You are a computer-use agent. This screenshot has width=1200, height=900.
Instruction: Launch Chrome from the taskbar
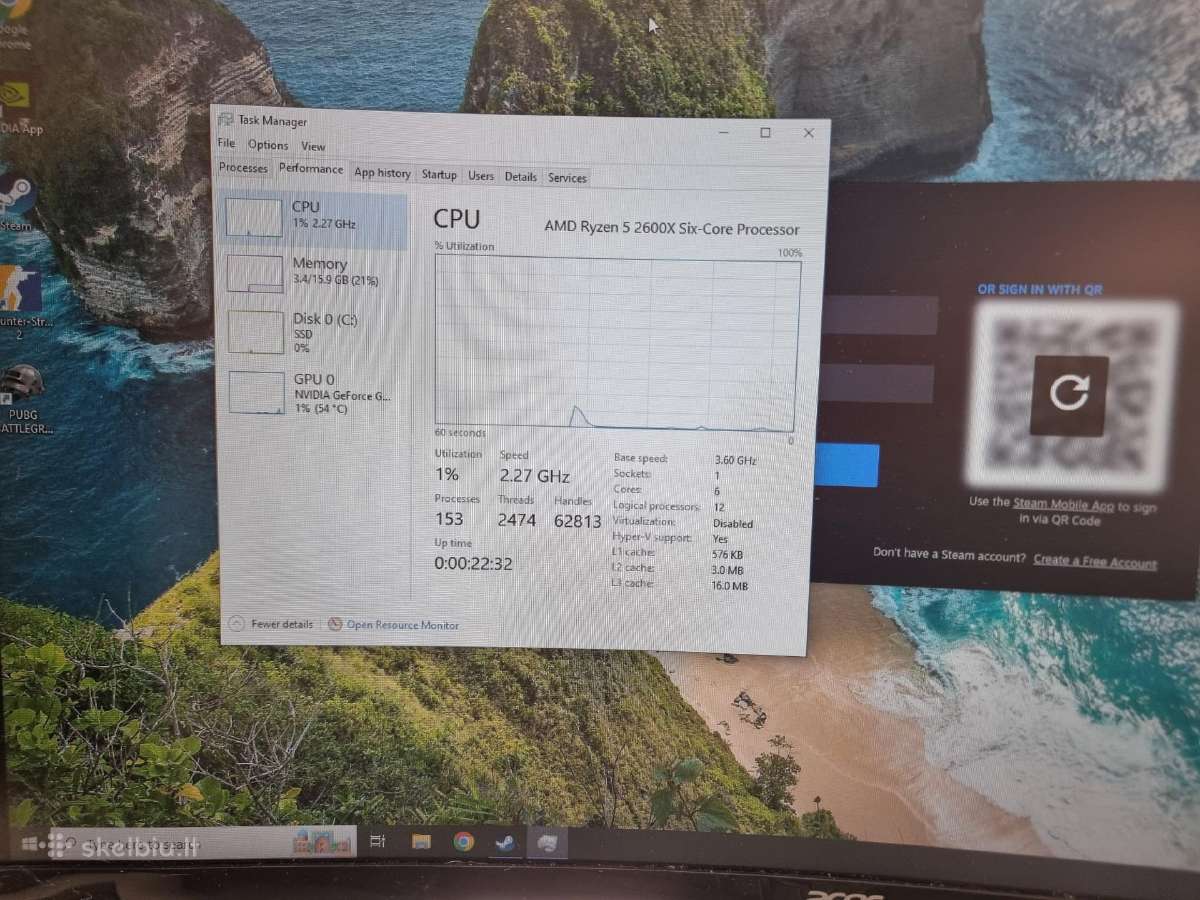[463, 842]
